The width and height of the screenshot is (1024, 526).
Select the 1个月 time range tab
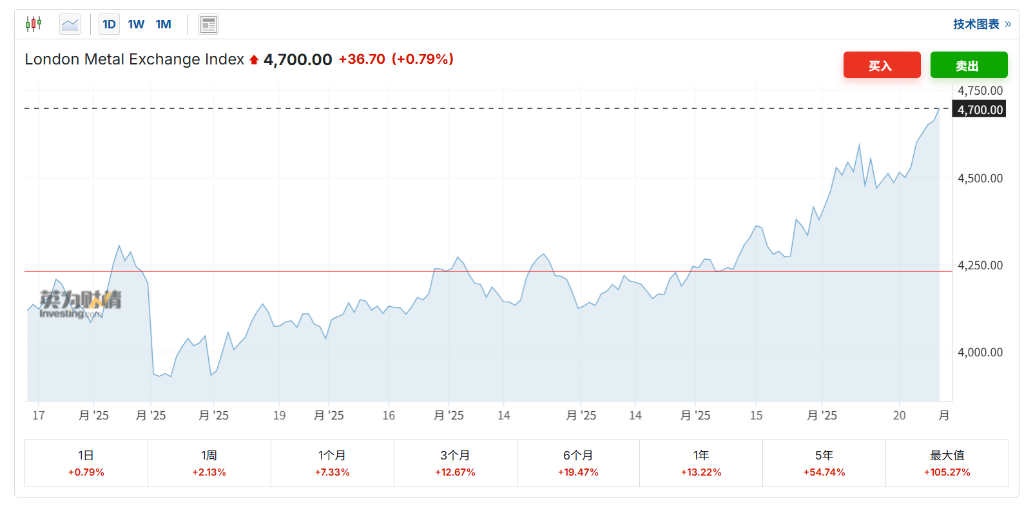332,462
